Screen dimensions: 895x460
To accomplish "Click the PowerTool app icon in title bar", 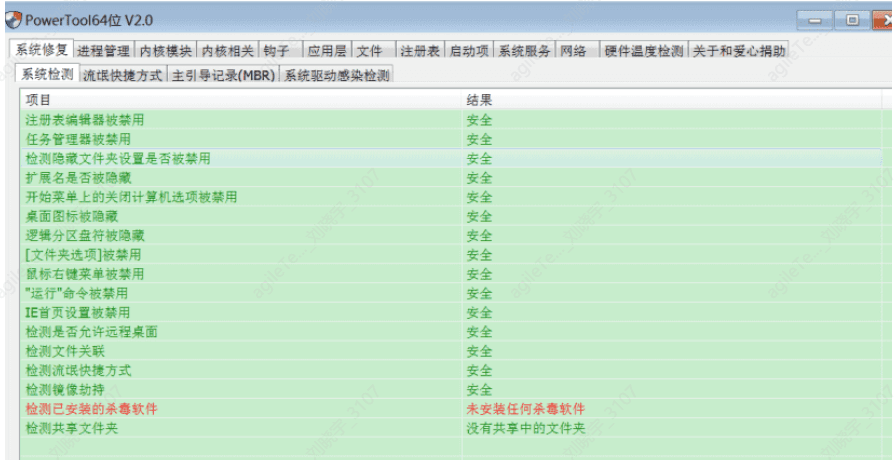I will [14, 20].
